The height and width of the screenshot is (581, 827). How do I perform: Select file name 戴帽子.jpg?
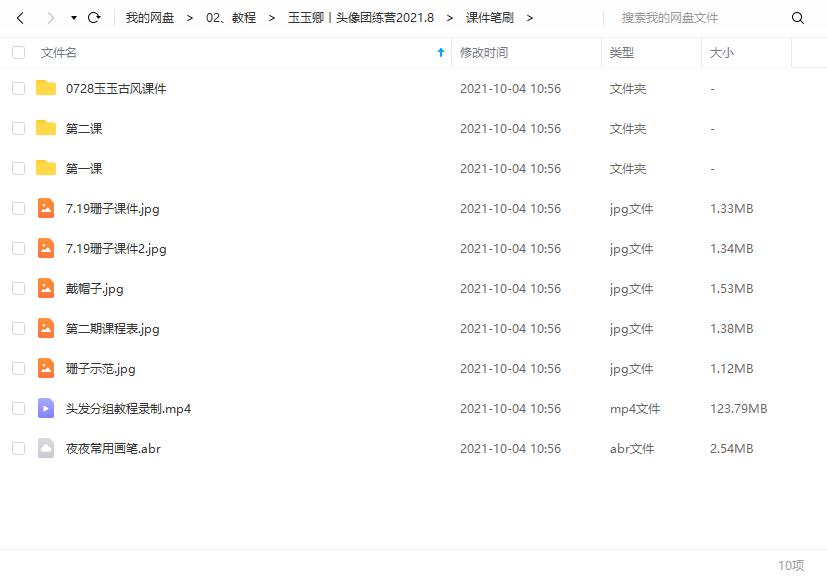(x=94, y=289)
